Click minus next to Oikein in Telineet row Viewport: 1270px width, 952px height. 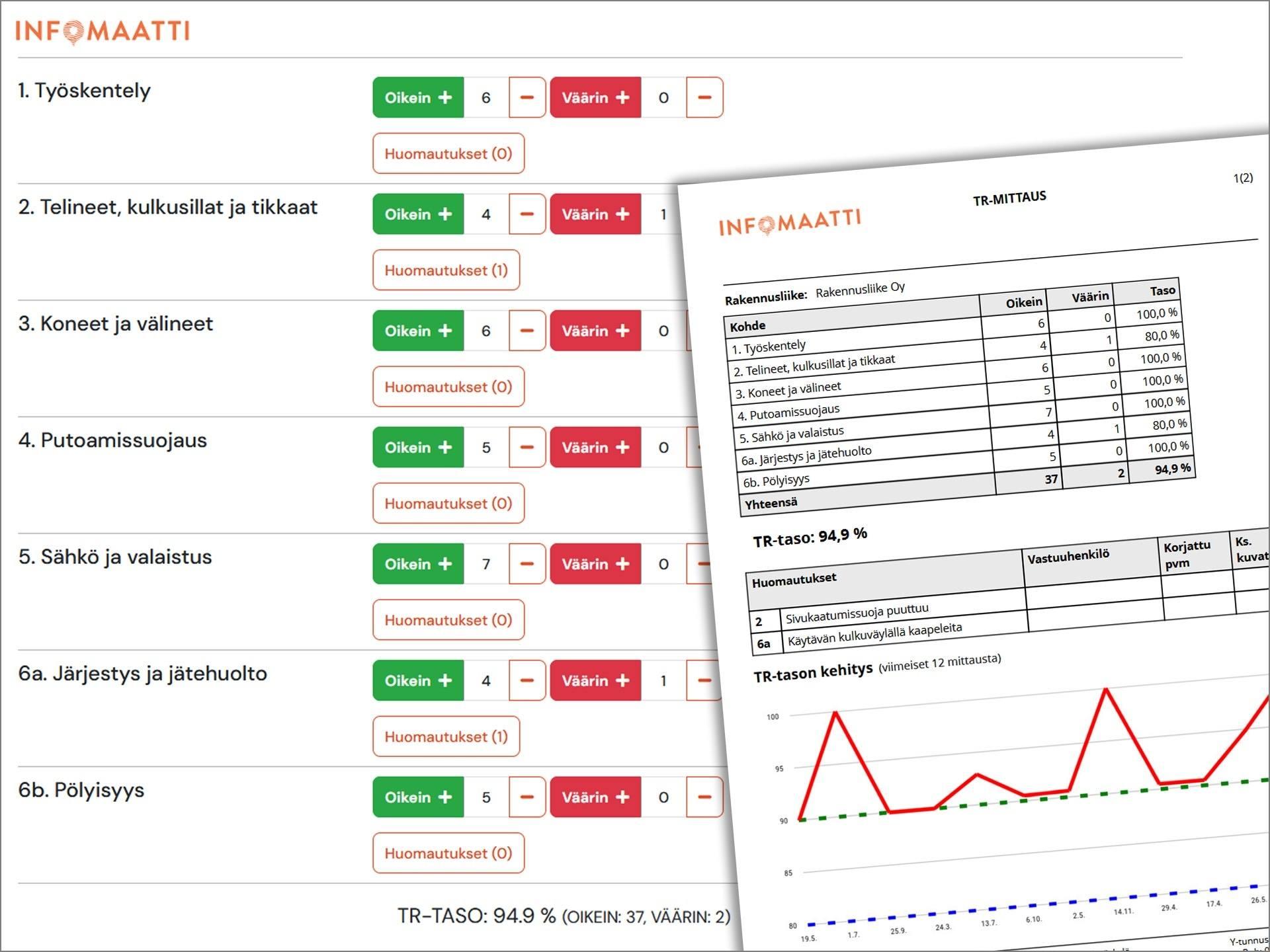tap(527, 214)
